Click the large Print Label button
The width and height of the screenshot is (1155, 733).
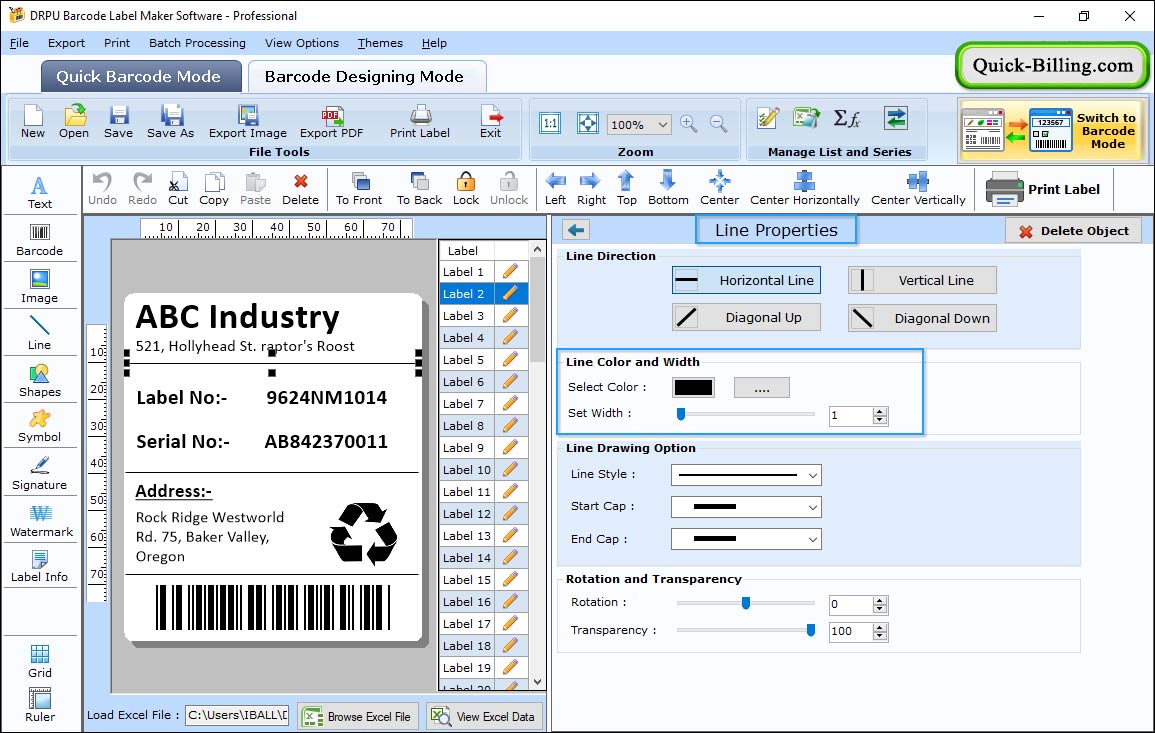[x=1043, y=189]
